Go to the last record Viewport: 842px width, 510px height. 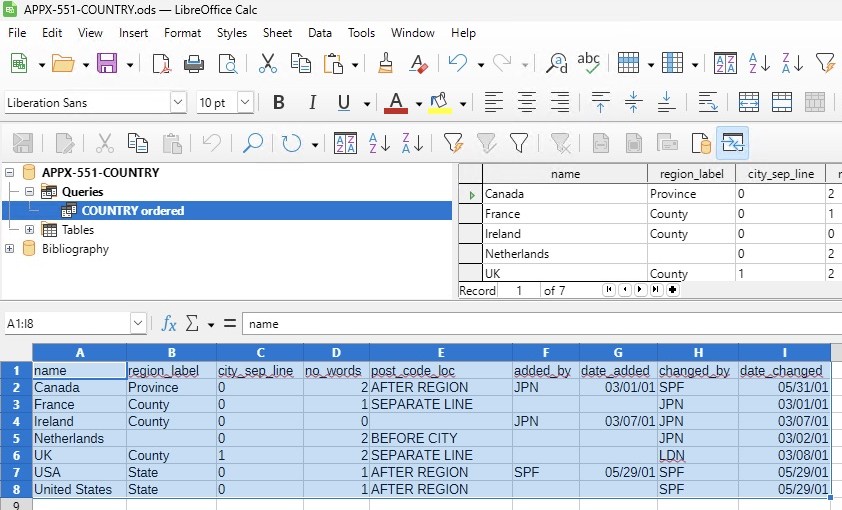656,290
